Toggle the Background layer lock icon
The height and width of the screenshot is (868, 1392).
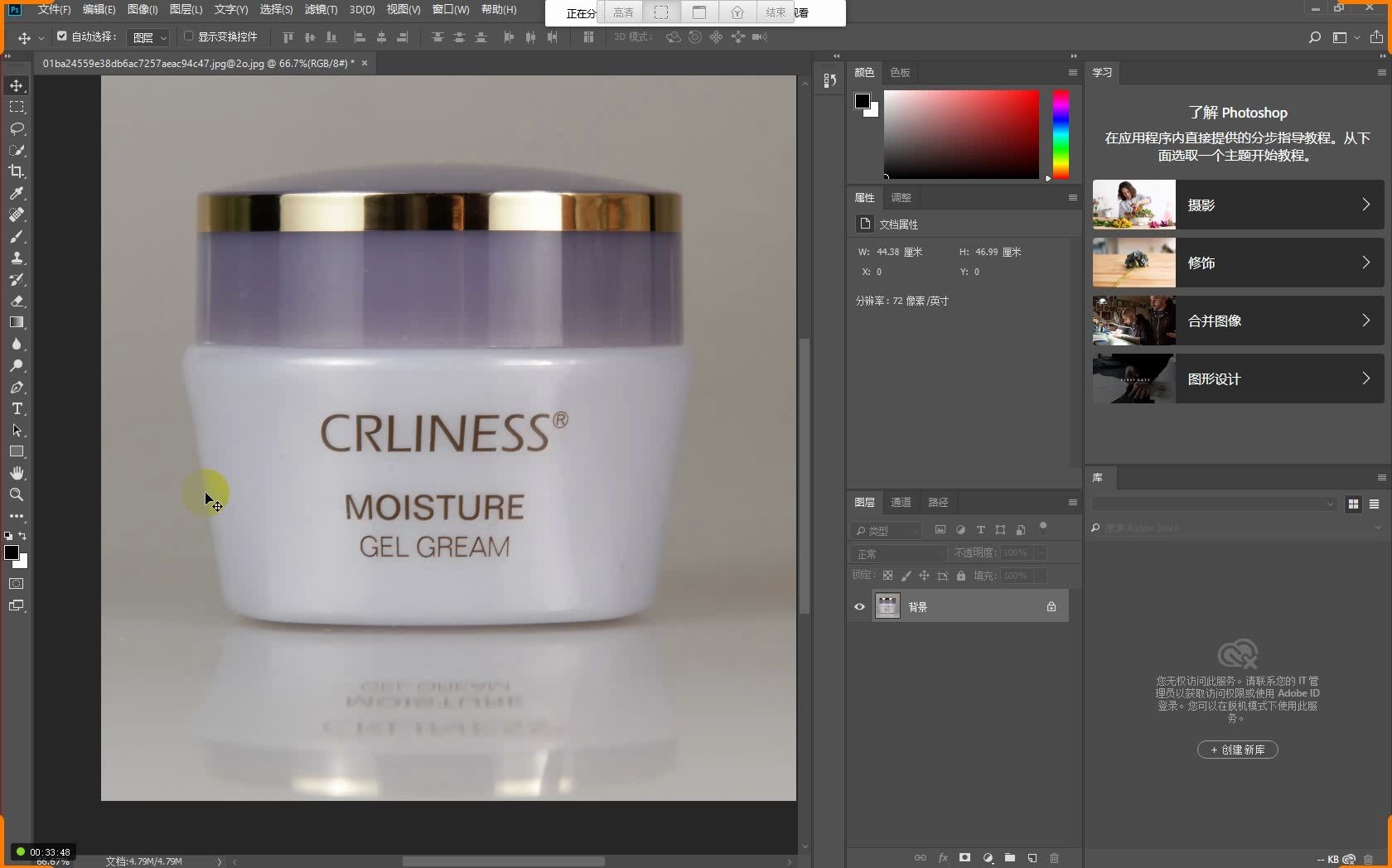click(x=1051, y=607)
